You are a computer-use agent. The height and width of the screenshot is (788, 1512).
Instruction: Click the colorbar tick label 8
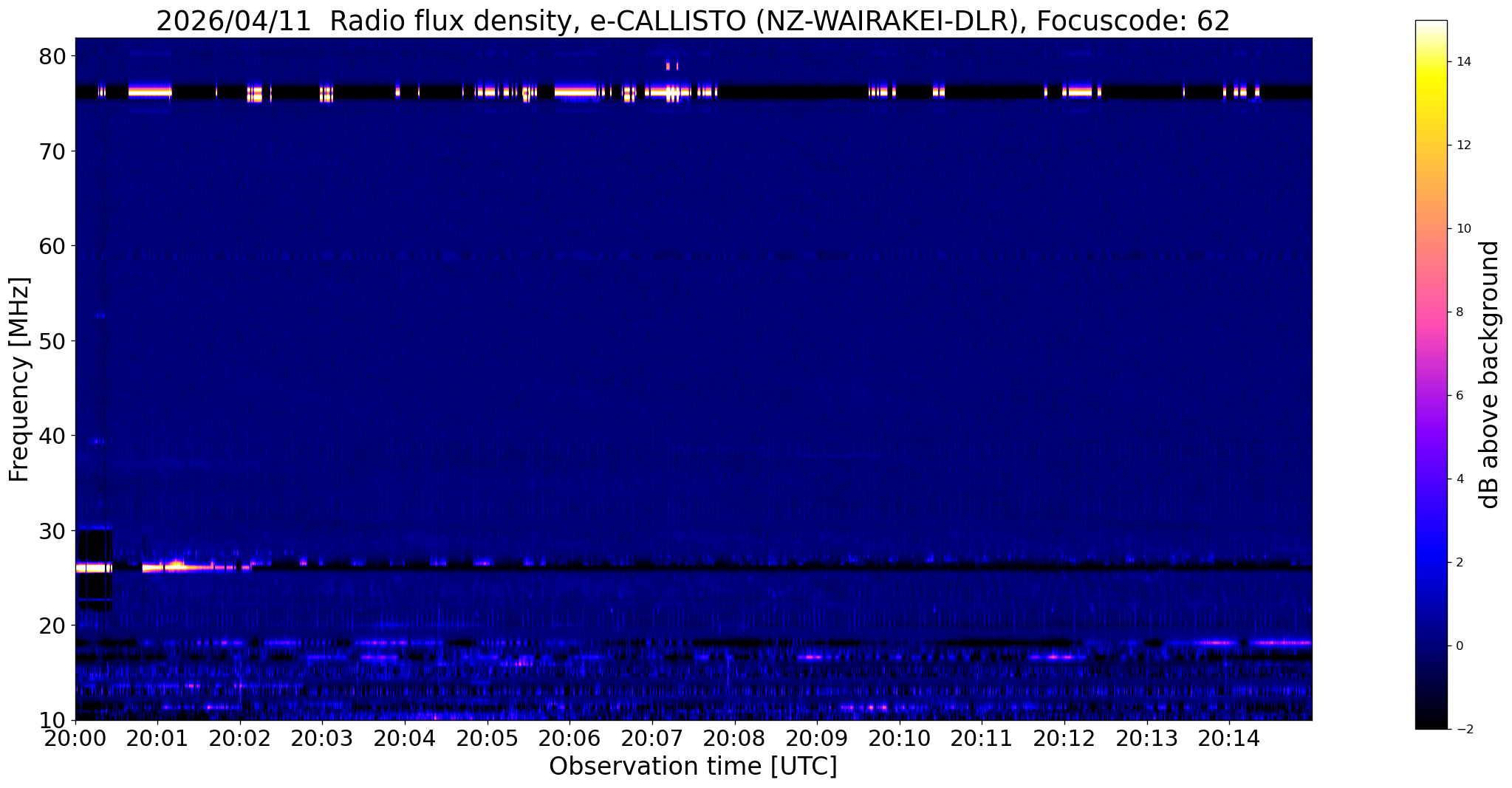pos(1459,312)
